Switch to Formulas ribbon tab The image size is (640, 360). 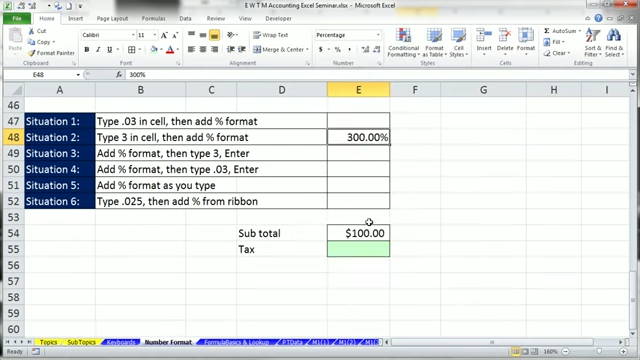[x=153, y=18]
